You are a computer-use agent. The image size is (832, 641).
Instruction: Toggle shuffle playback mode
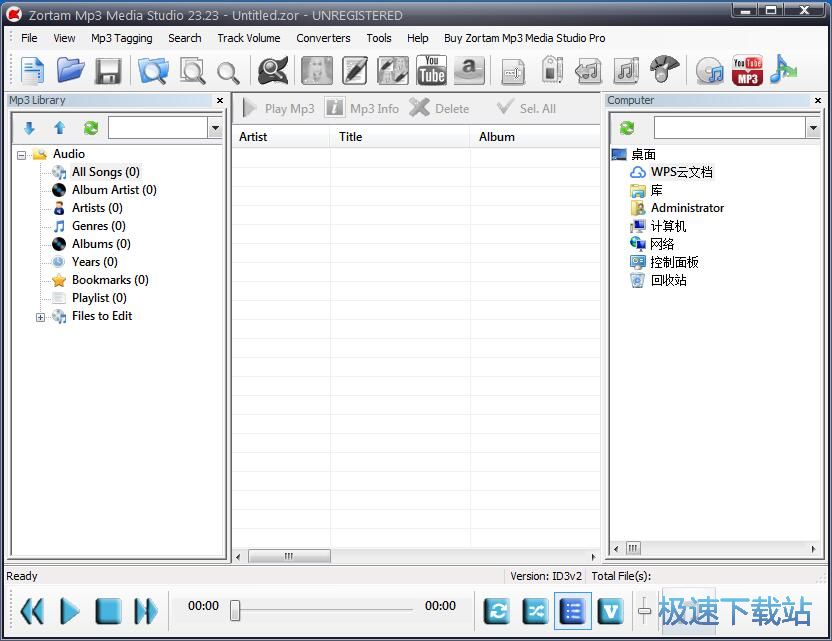(x=535, y=610)
